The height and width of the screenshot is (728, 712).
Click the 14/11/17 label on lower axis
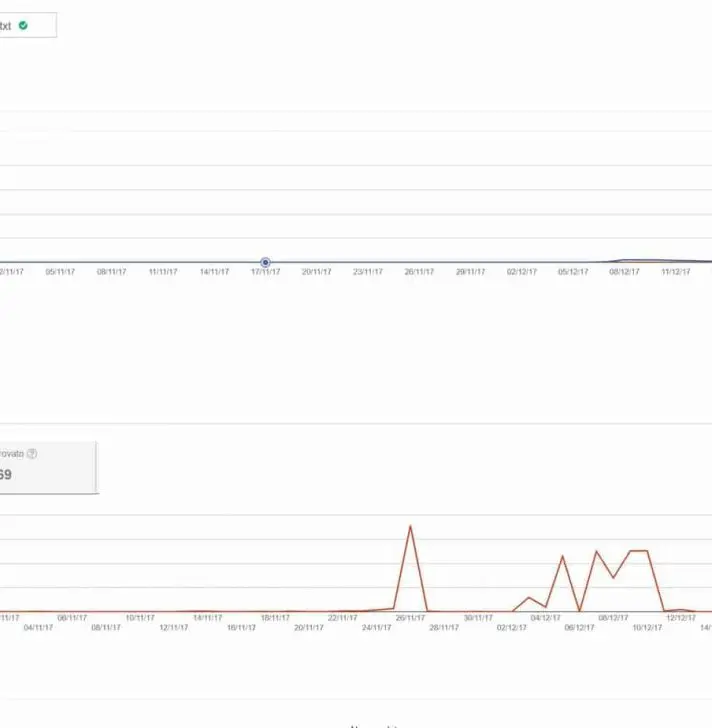coord(207,618)
